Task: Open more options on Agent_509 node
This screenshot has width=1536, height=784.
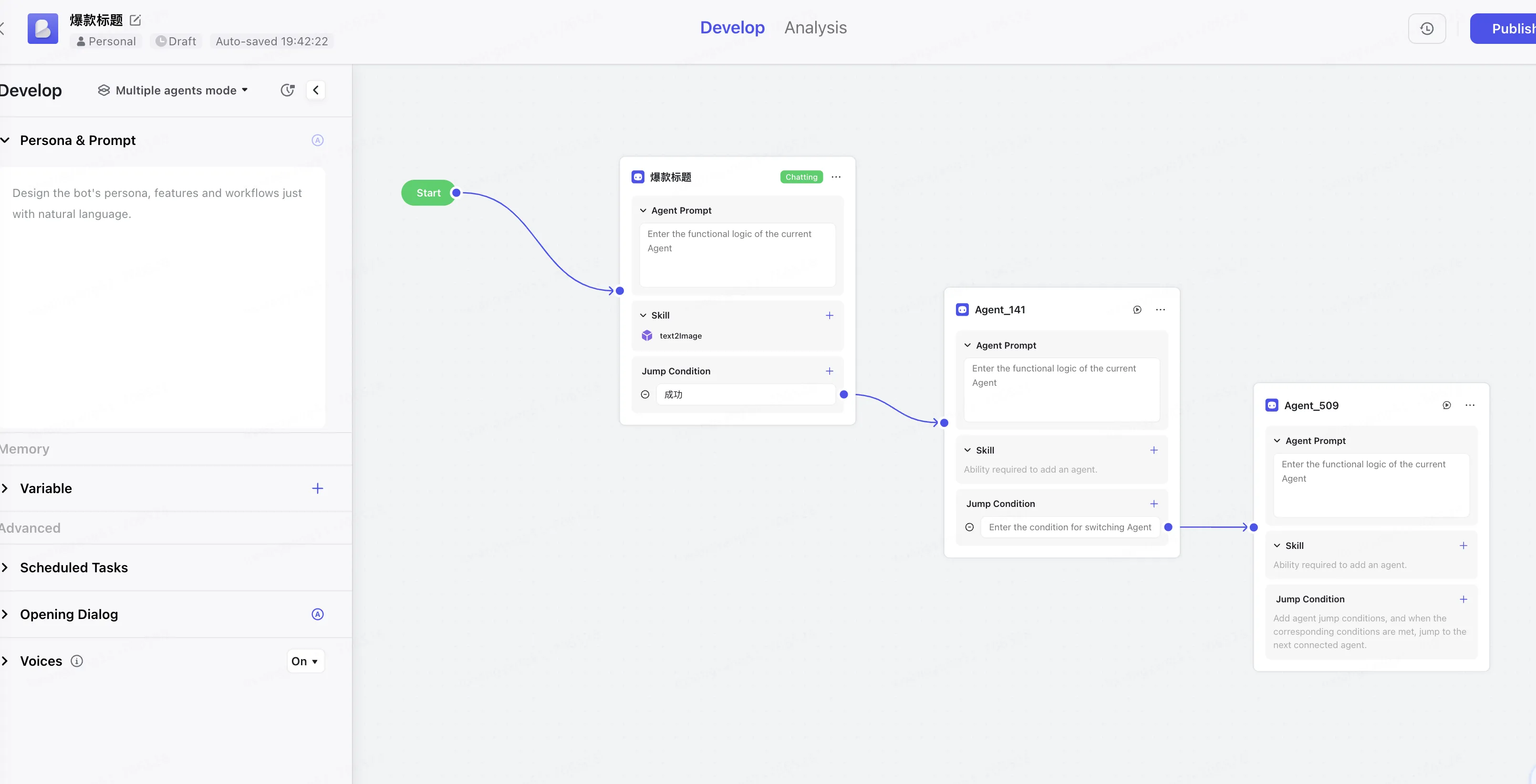Action: 1470,405
